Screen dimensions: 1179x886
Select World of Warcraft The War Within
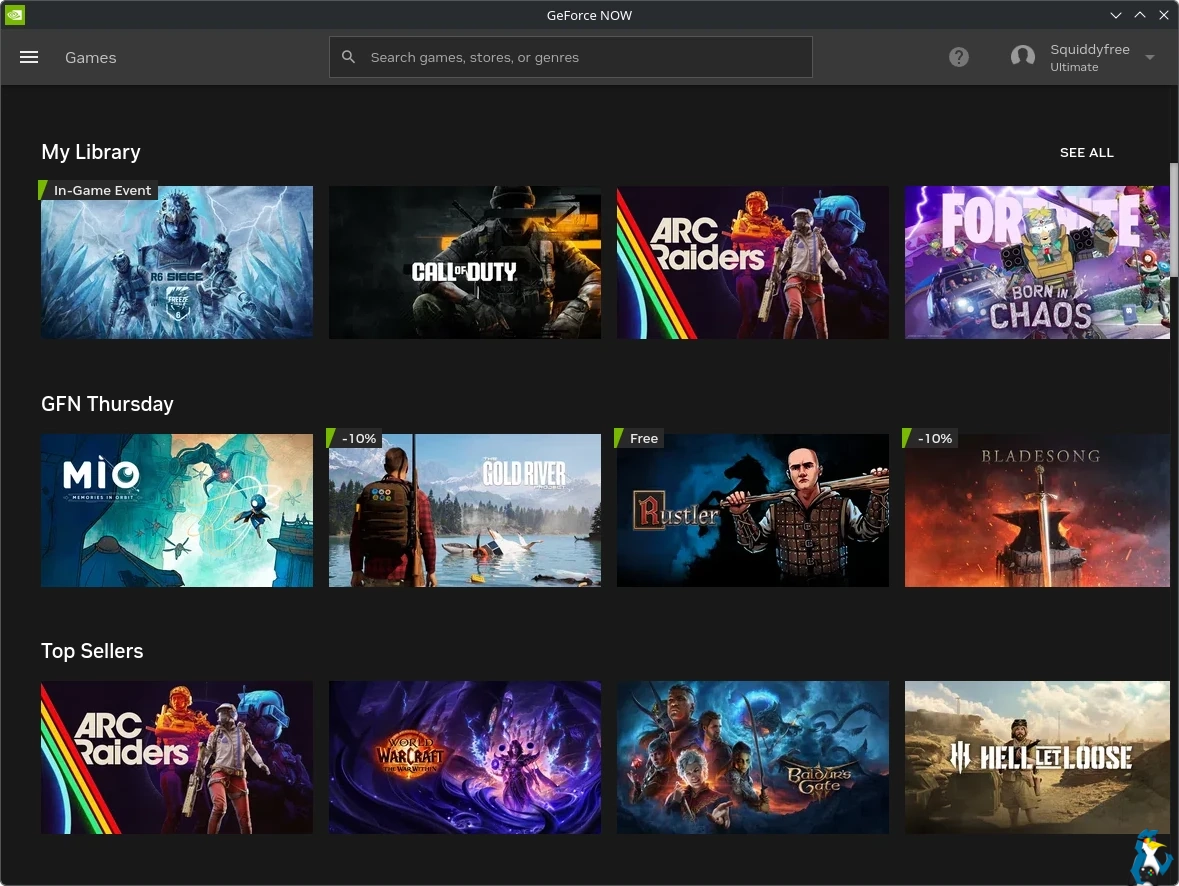(x=465, y=757)
